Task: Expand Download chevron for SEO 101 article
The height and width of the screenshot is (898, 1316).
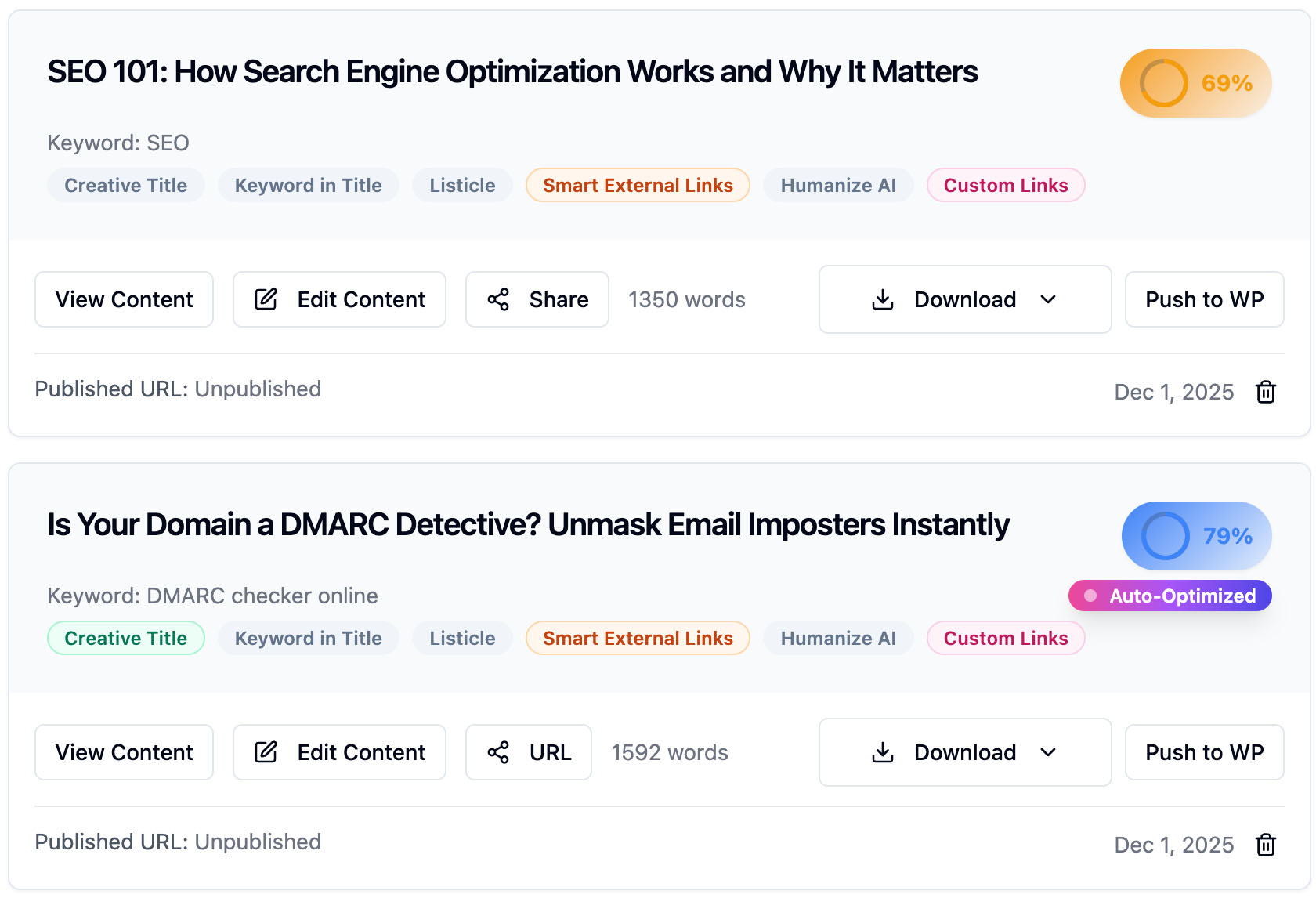Action: (1048, 299)
